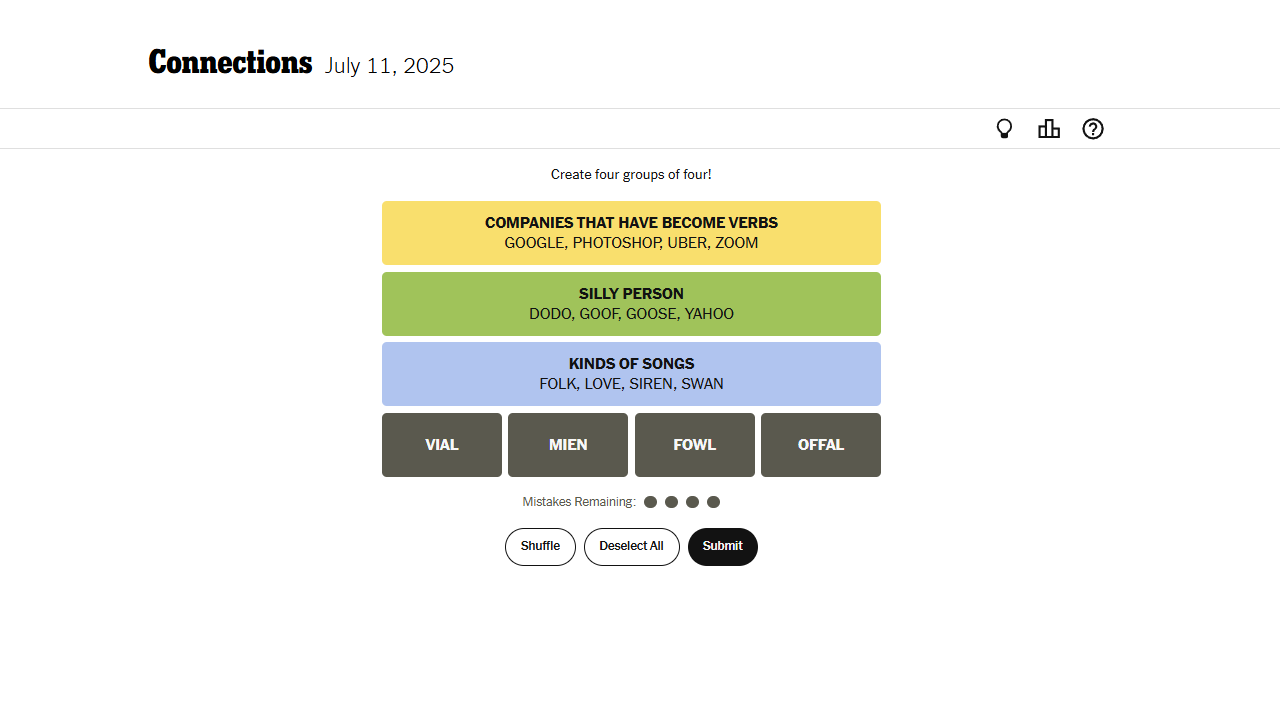Click the second mistakes remaining dot
This screenshot has width=1280, height=720.
click(671, 502)
